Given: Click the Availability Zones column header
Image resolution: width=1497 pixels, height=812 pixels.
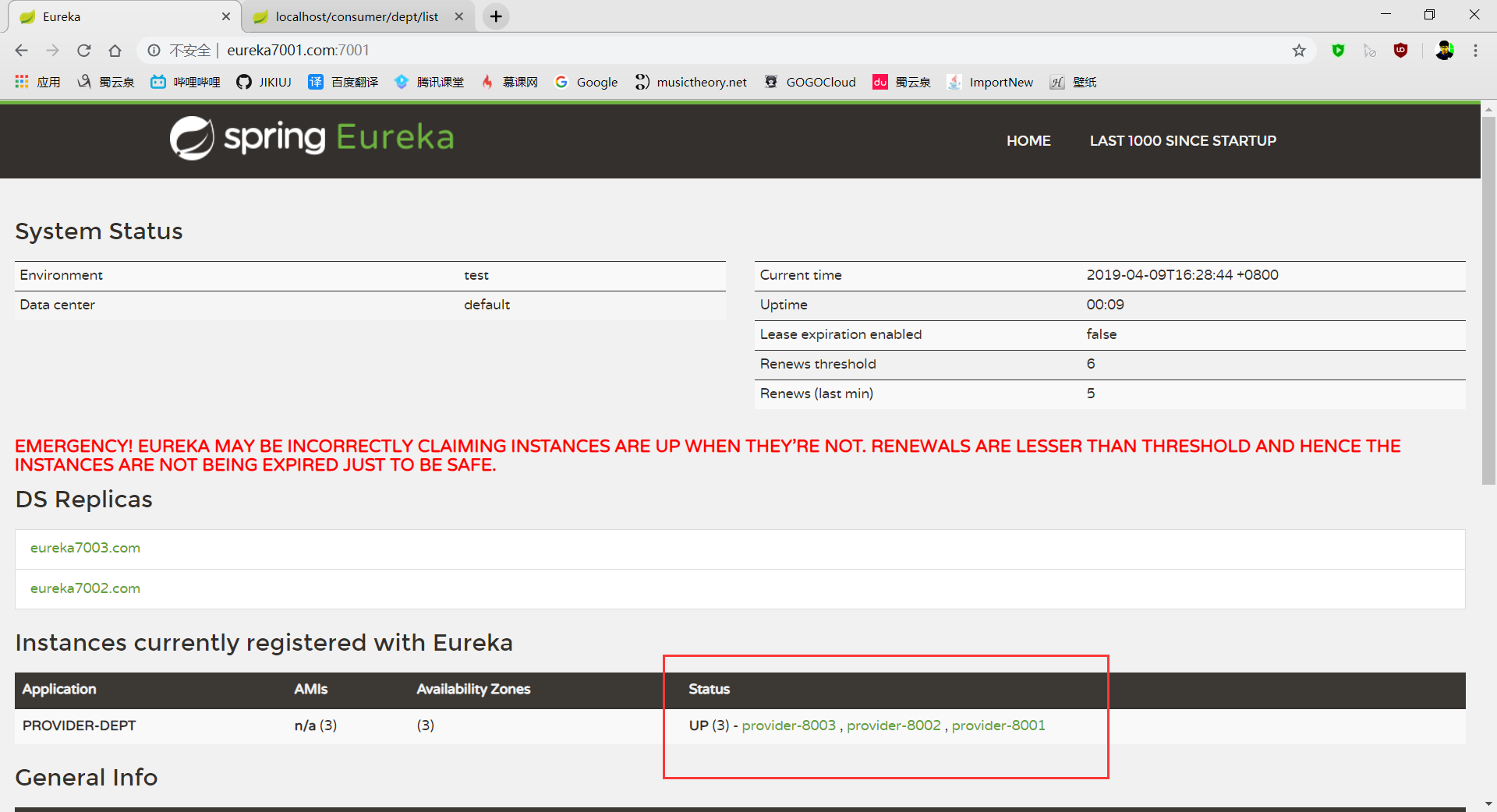Looking at the screenshot, I should [x=473, y=690].
